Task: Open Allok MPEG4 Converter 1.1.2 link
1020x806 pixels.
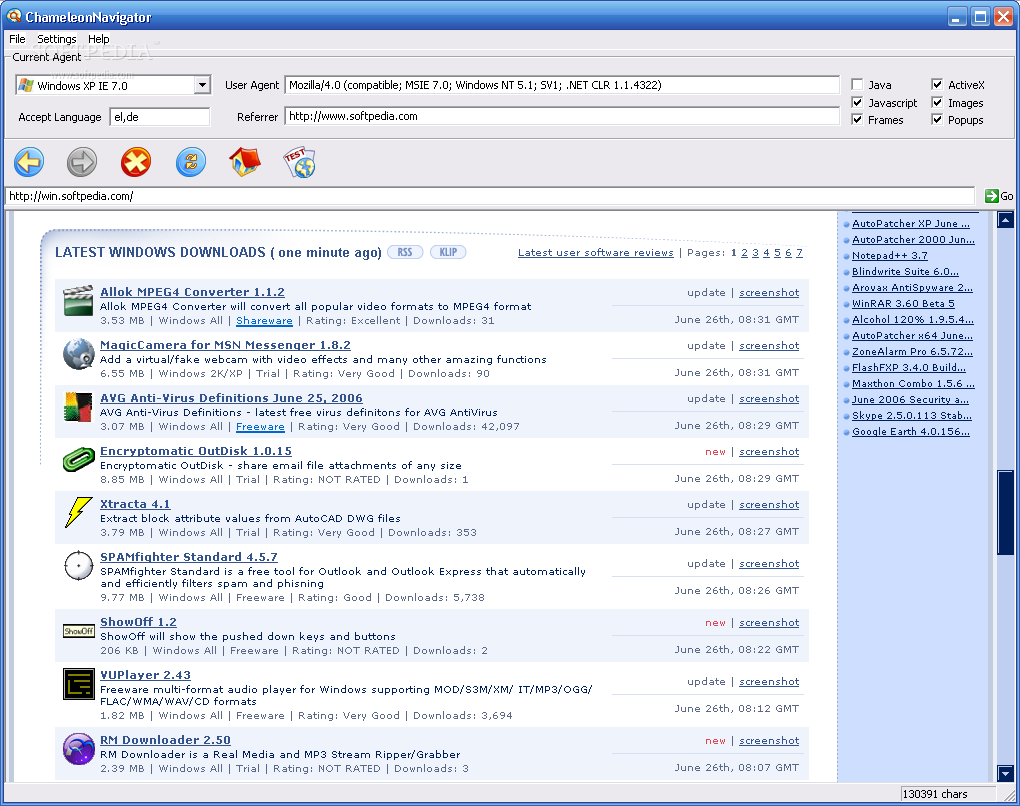Action: click(x=193, y=292)
